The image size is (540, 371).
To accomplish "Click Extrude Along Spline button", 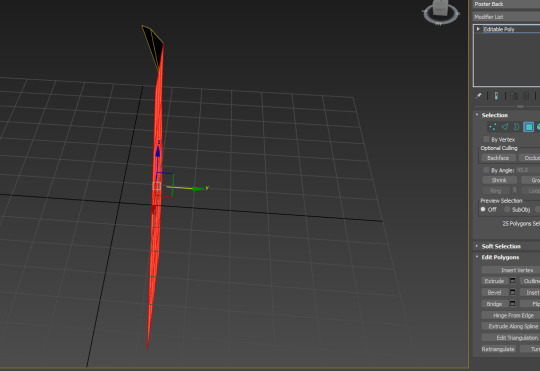I will click(x=511, y=326).
